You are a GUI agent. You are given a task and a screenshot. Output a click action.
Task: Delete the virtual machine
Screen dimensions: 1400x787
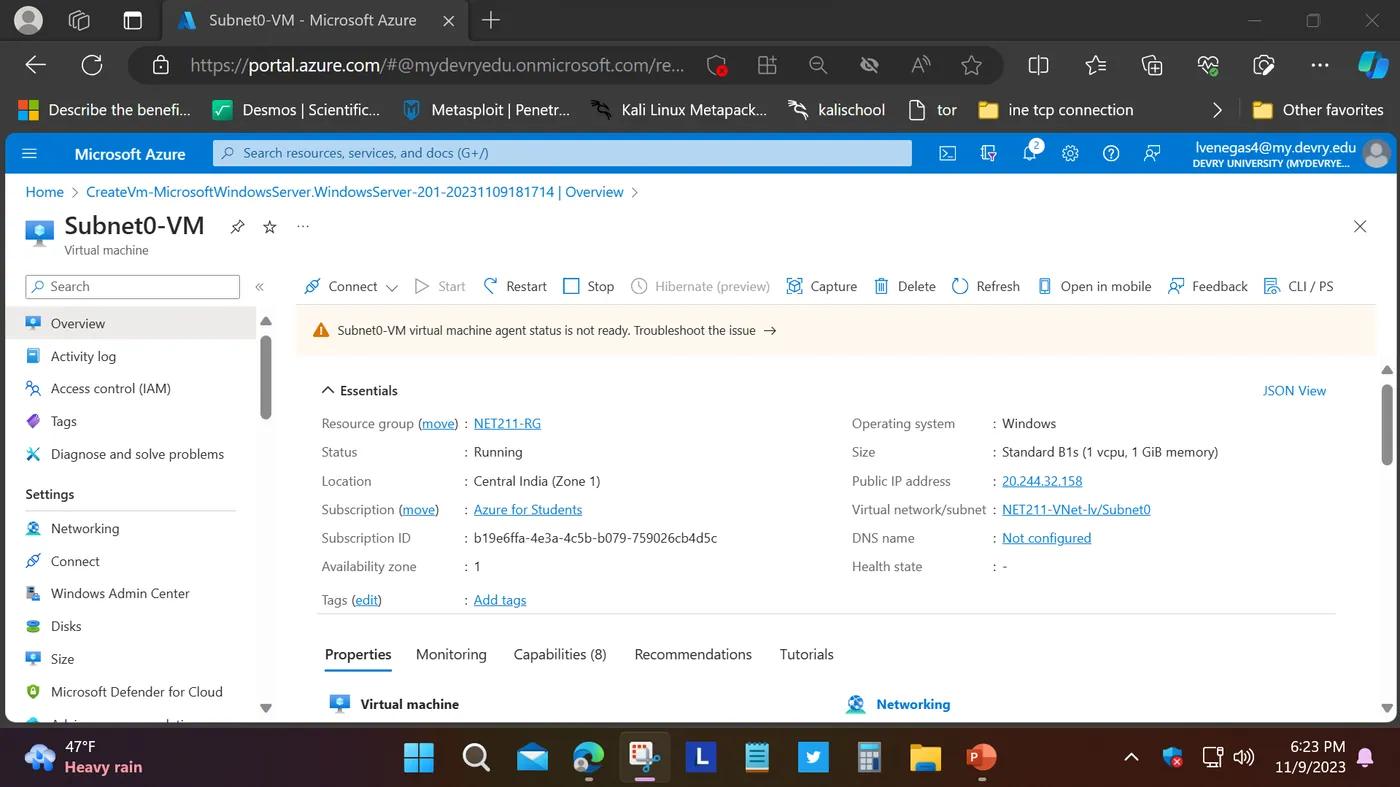point(905,286)
